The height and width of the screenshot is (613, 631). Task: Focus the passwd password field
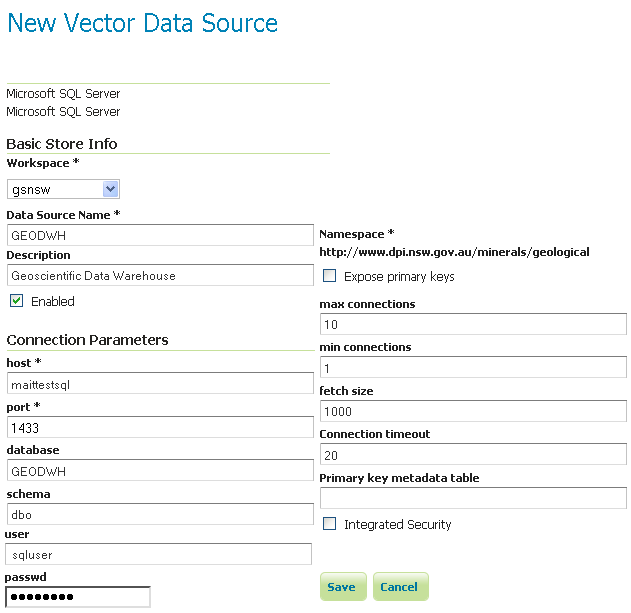pos(78,597)
